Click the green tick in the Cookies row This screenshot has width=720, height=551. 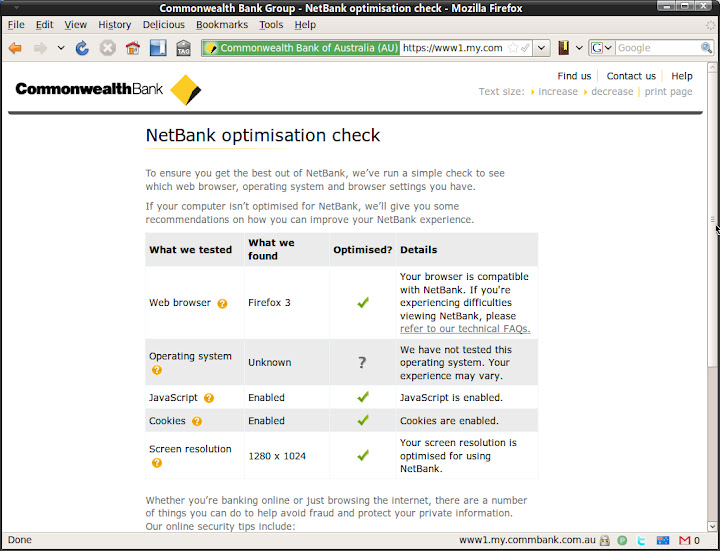pos(363,420)
